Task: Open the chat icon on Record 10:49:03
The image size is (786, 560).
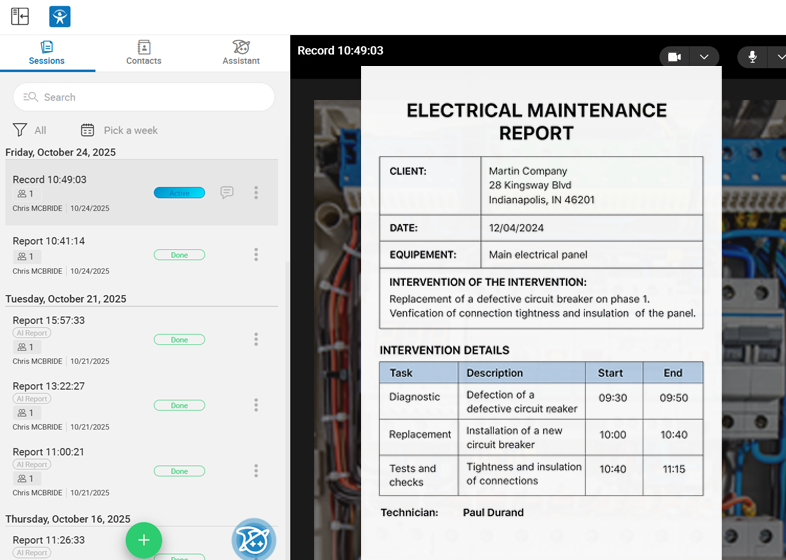Action: pyautogui.click(x=227, y=193)
